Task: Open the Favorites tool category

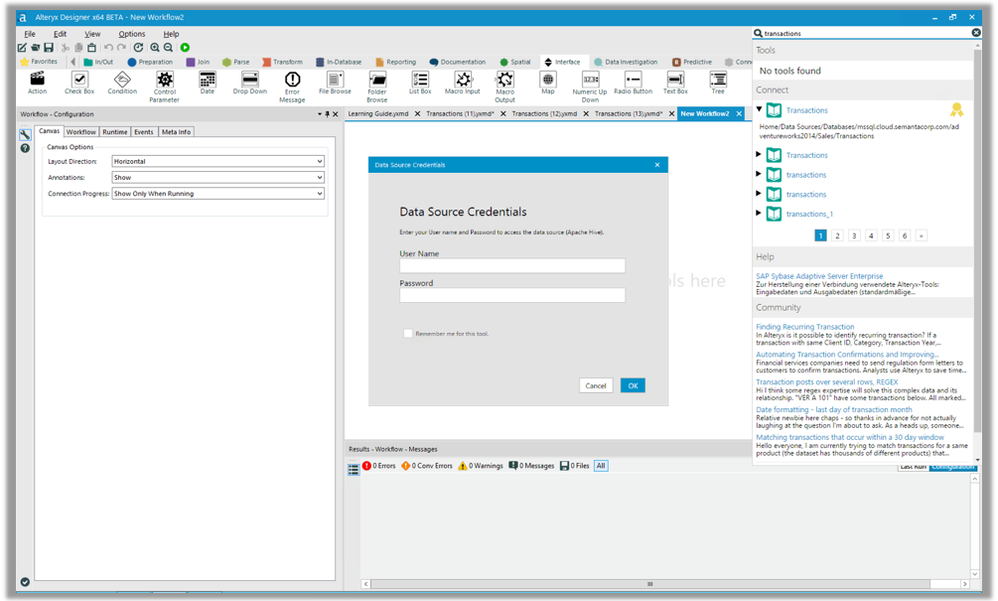Action: click(x=38, y=62)
